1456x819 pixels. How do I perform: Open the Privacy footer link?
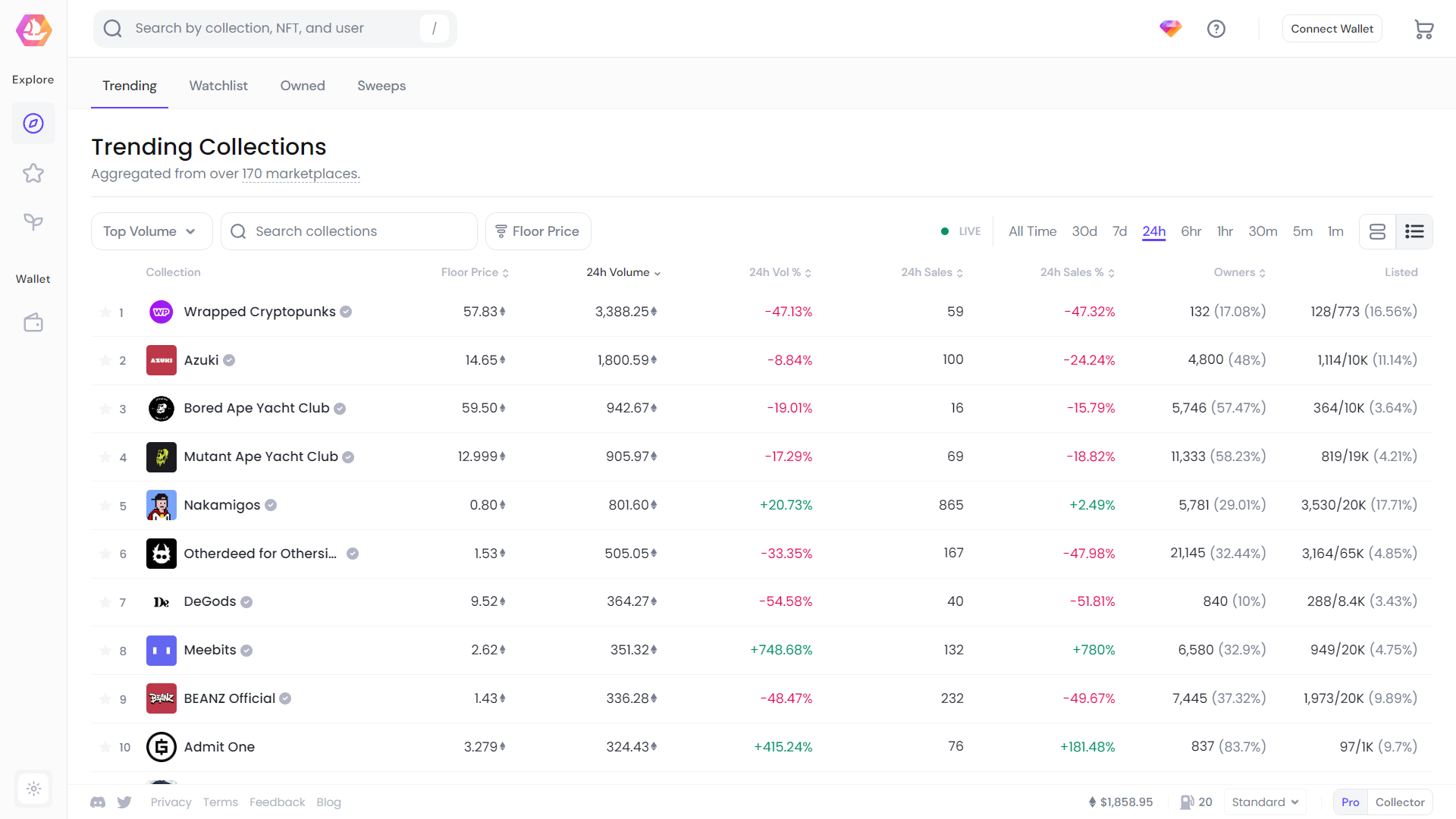click(171, 802)
